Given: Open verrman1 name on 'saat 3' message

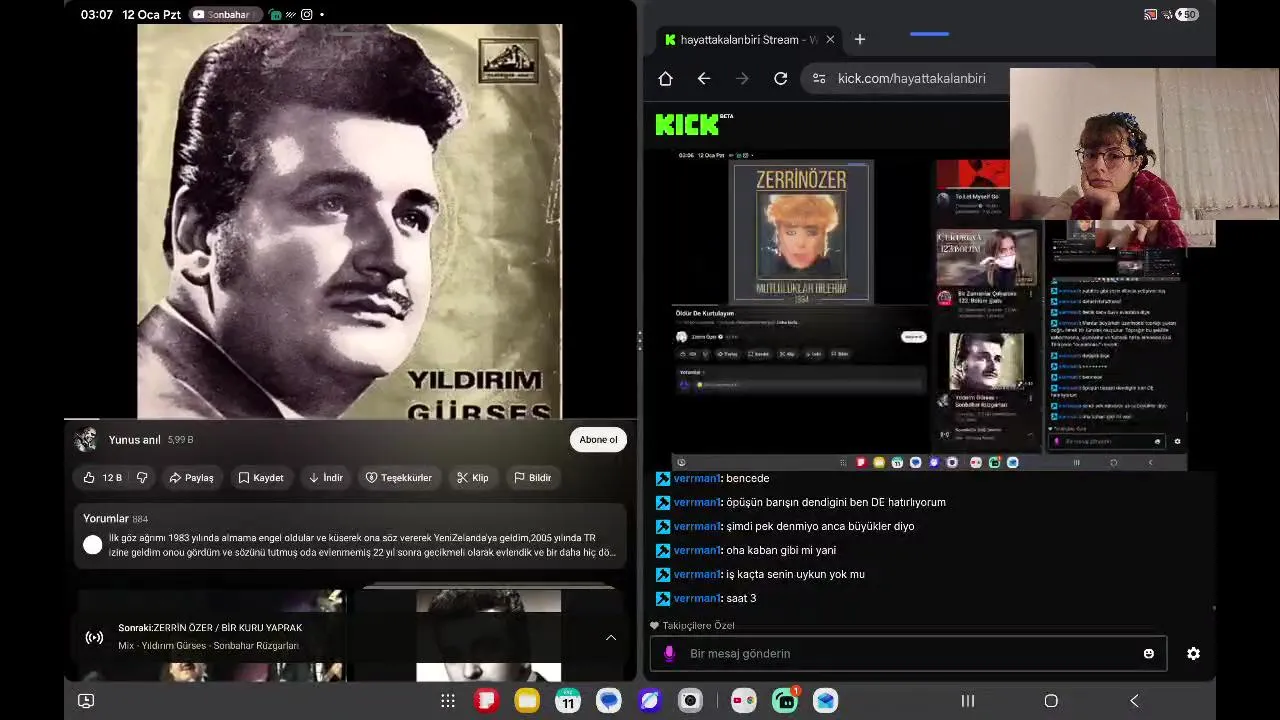Looking at the screenshot, I should point(697,598).
